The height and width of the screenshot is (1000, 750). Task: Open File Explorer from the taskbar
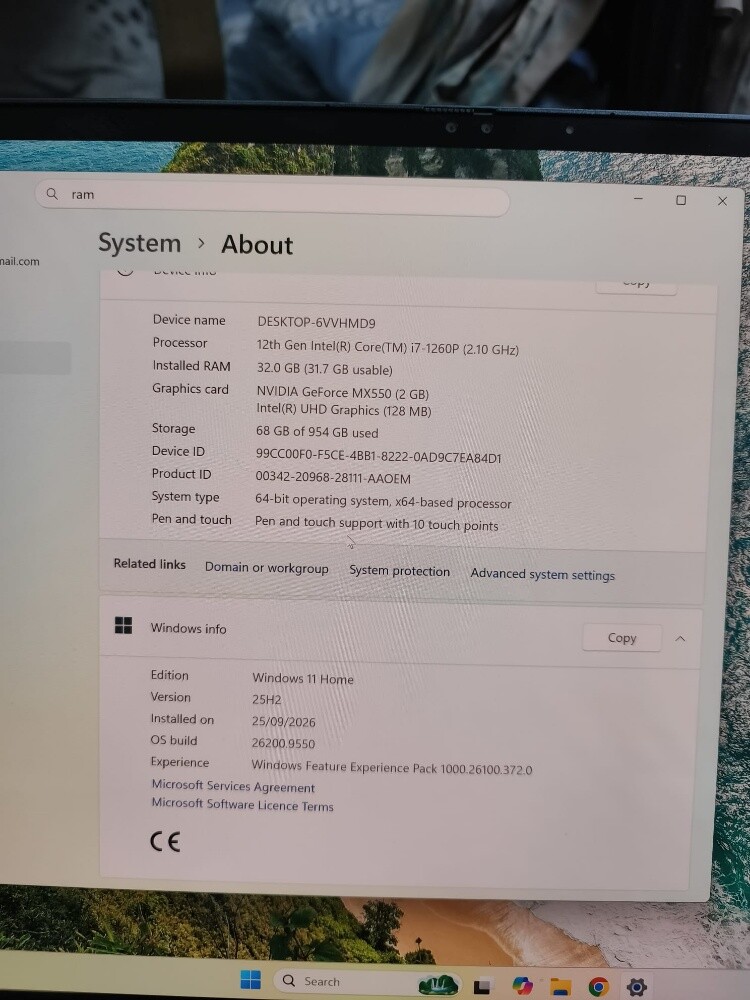coord(561,987)
